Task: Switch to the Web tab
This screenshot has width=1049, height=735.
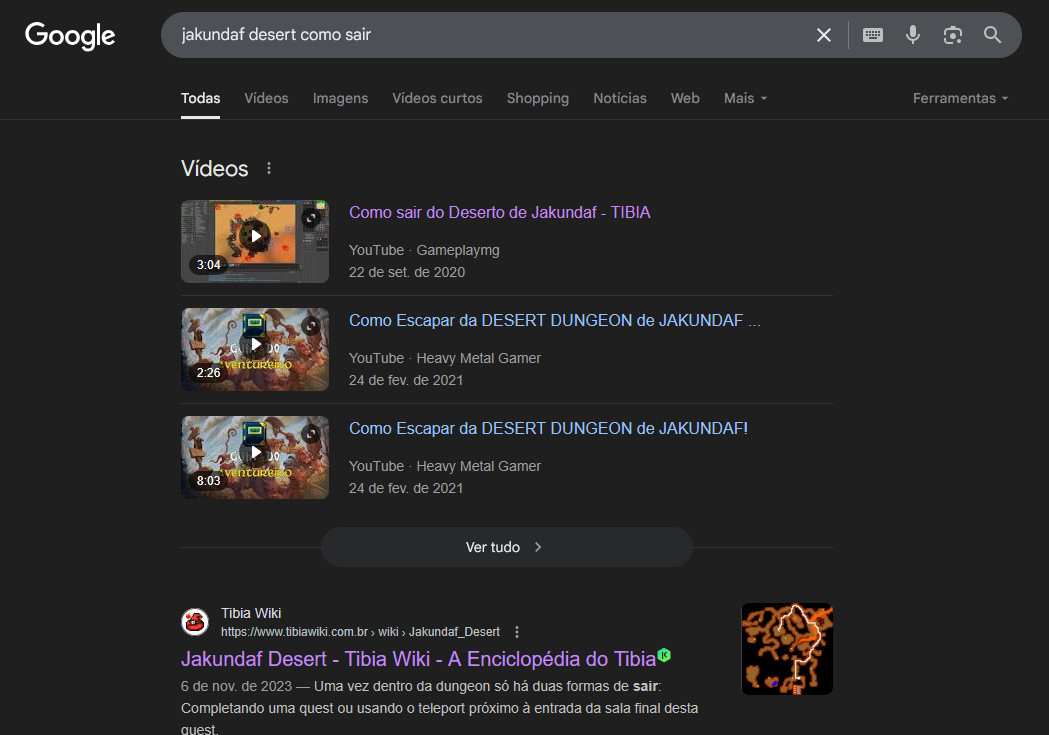Action: 685,98
